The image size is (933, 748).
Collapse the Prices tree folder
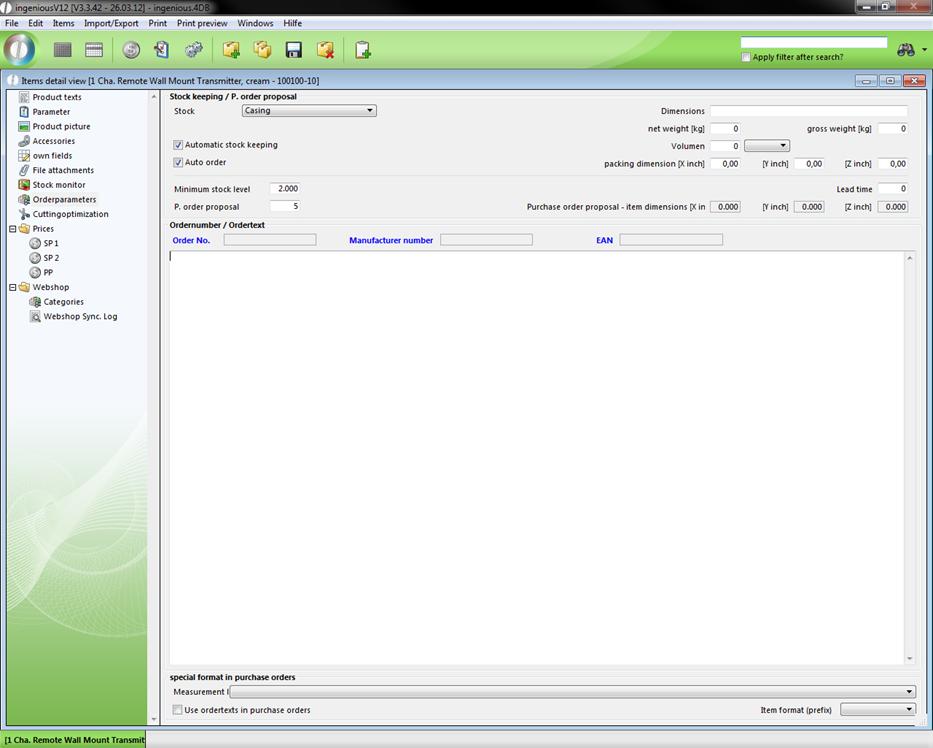(x=13, y=229)
